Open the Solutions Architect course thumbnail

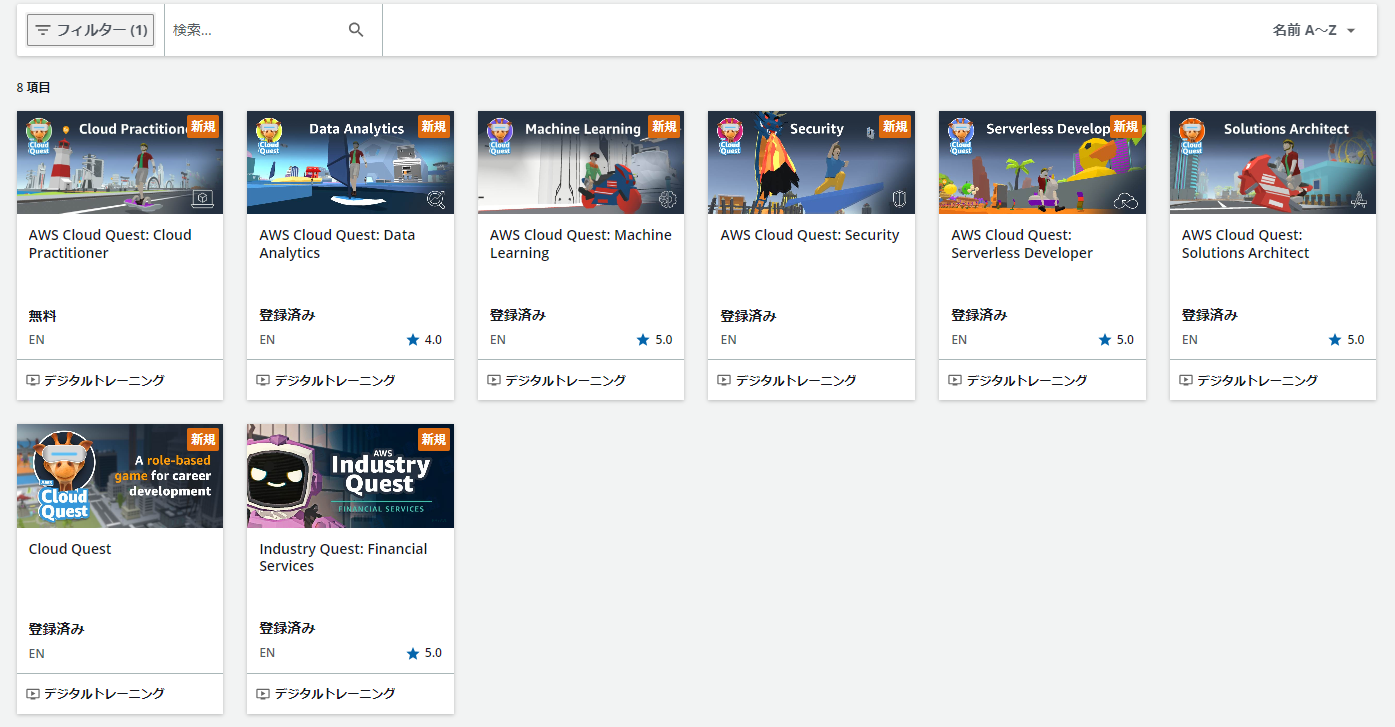click(1273, 162)
